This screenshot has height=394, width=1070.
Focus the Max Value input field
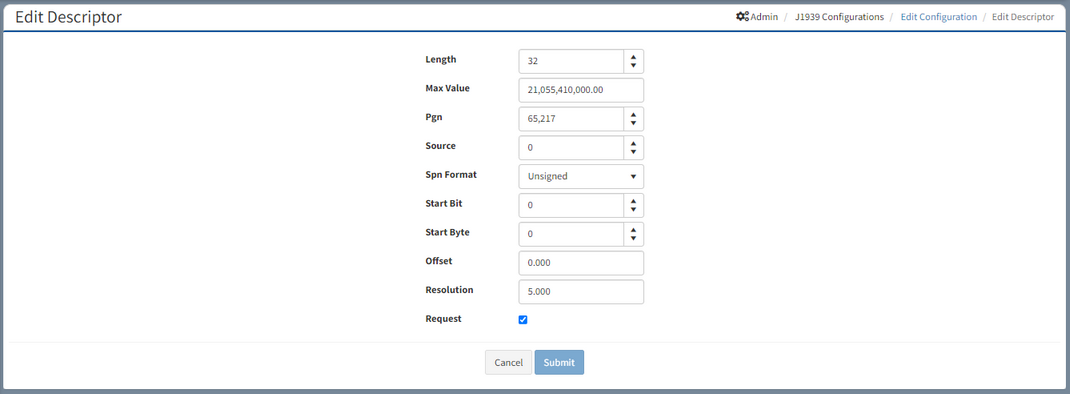tap(581, 90)
